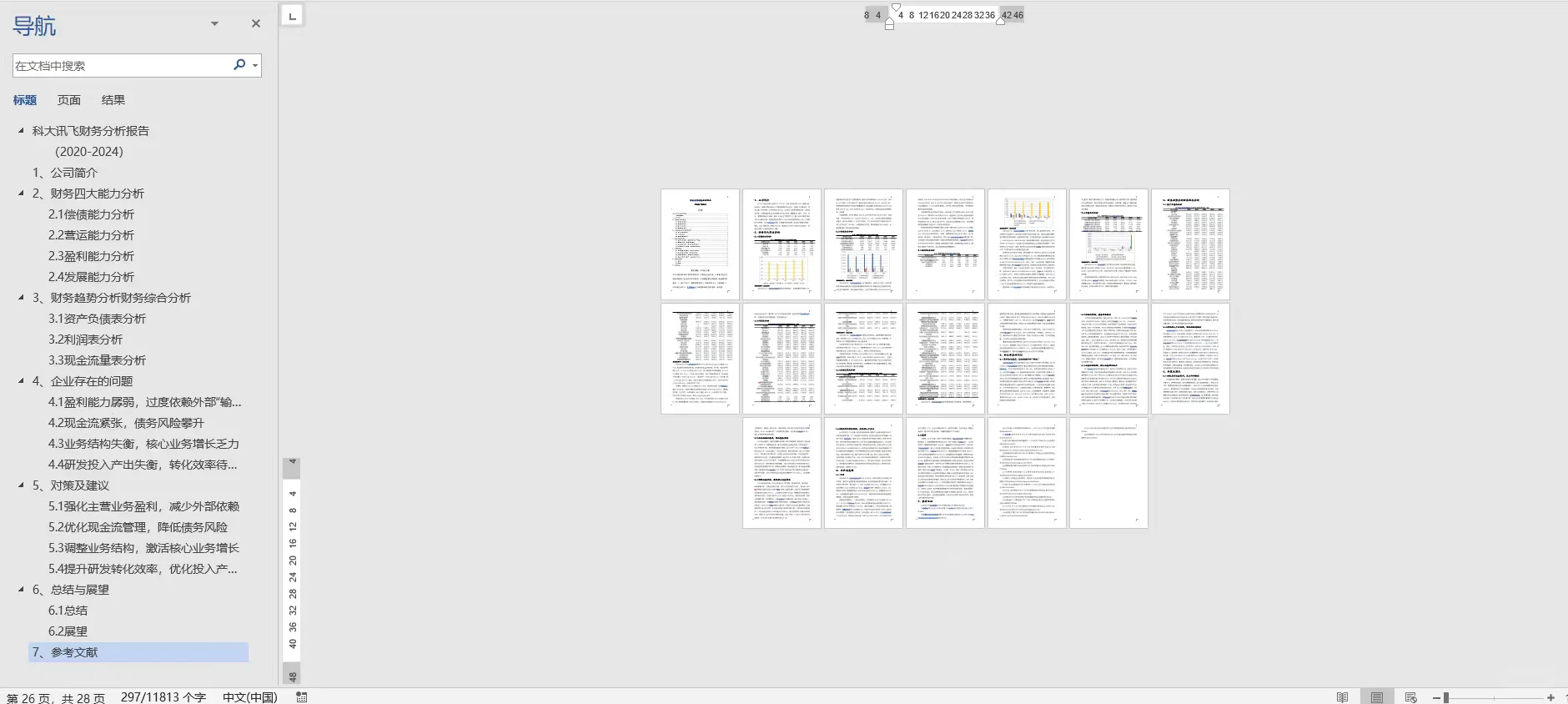This screenshot has width=1568, height=704.
Task: Go to heading 6.2展望
Action: [68, 631]
